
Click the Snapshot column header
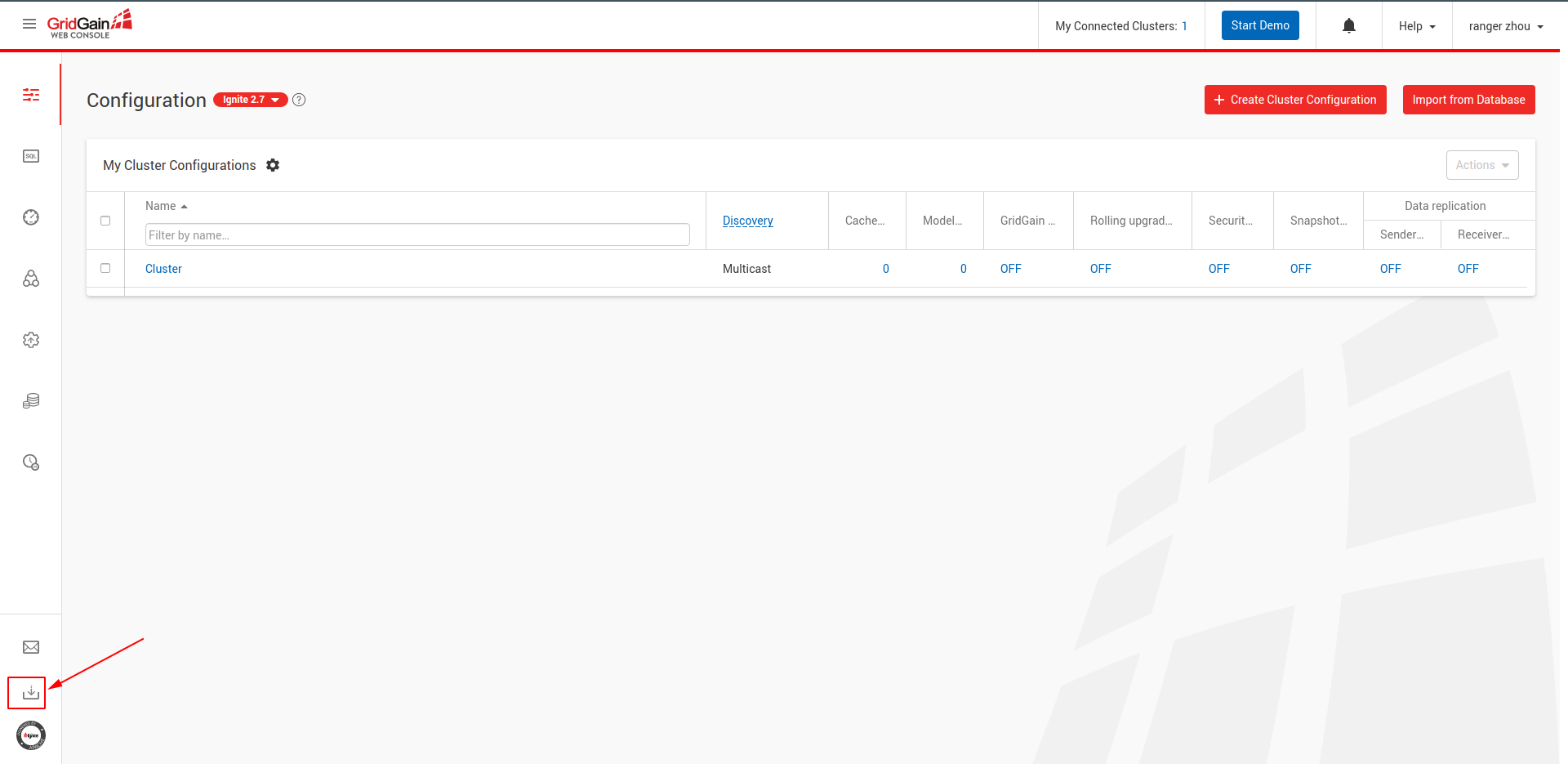click(x=1319, y=221)
